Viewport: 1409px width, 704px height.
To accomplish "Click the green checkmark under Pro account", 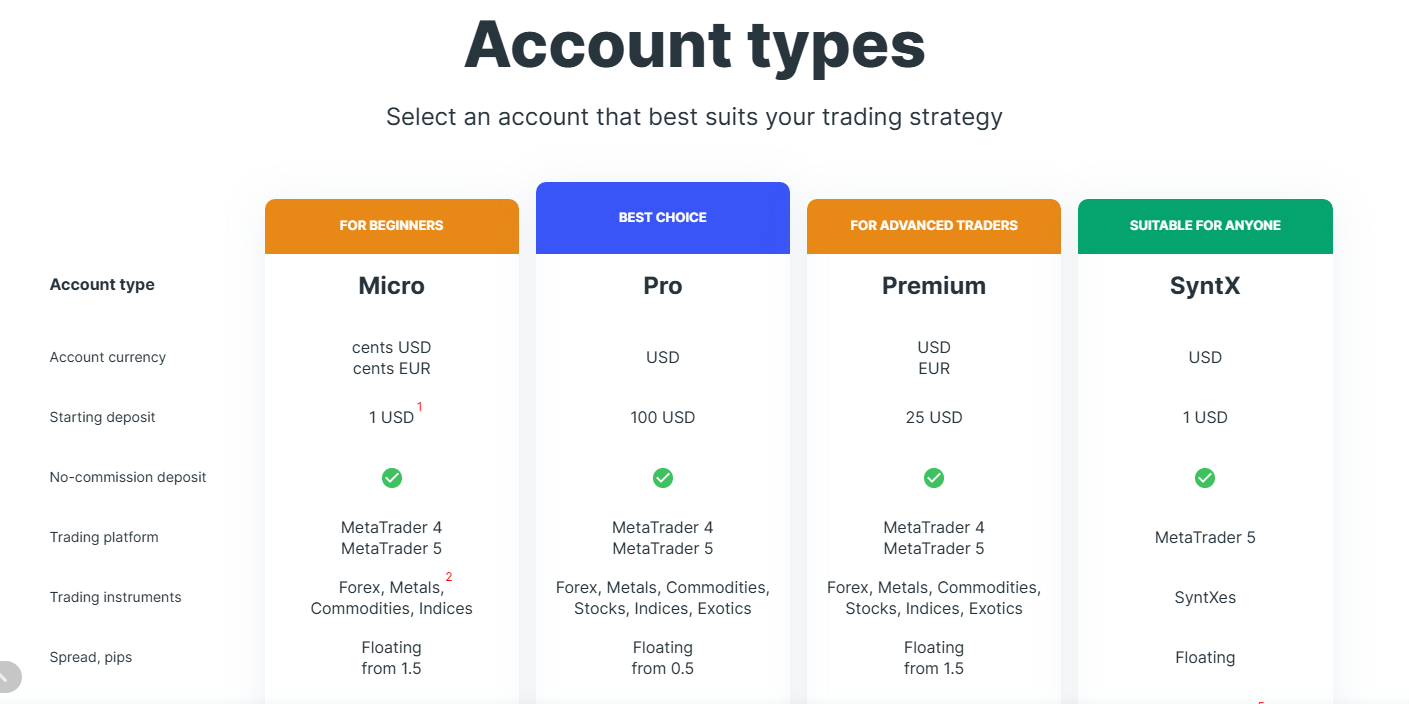I will [x=663, y=478].
